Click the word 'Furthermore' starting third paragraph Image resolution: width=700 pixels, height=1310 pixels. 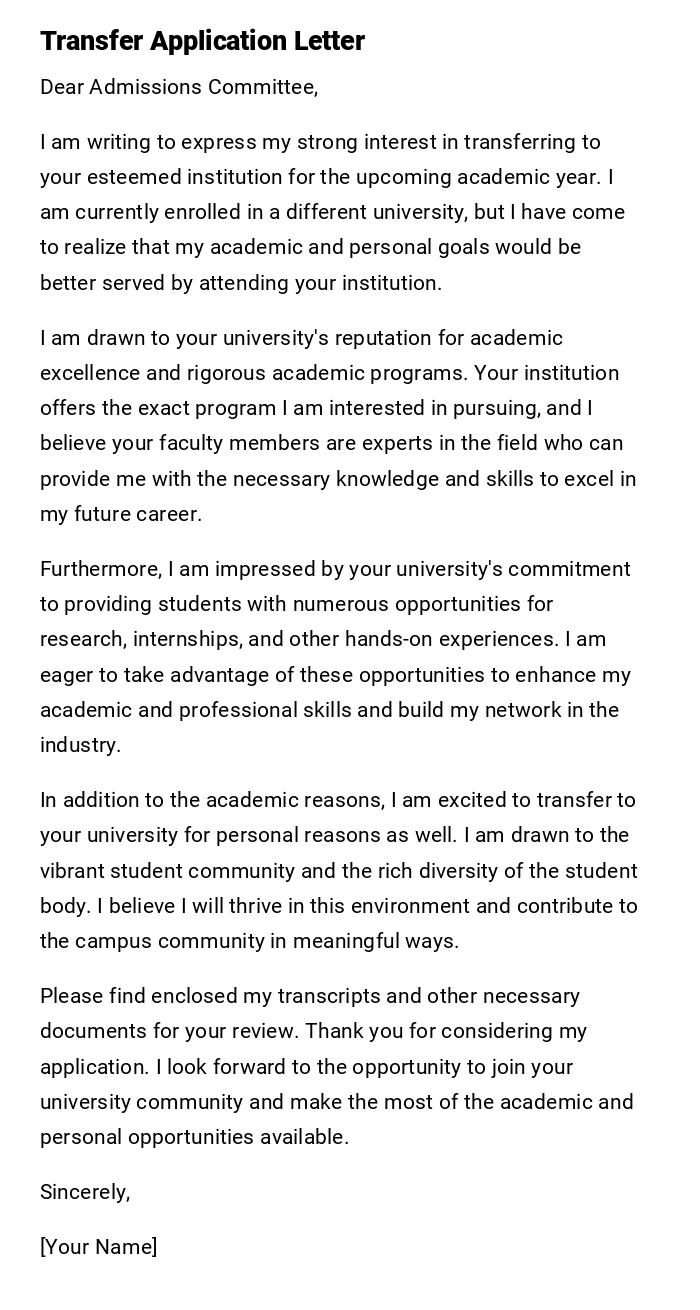(x=100, y=569)
